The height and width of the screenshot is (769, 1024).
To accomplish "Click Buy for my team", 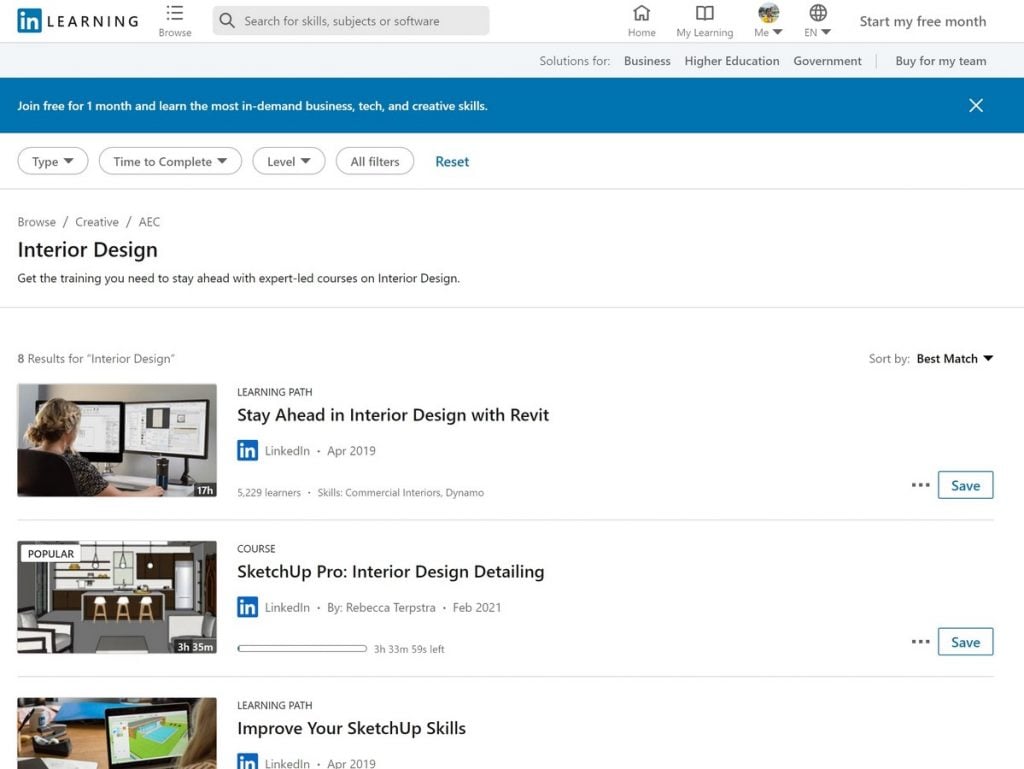I will [940, 61].
